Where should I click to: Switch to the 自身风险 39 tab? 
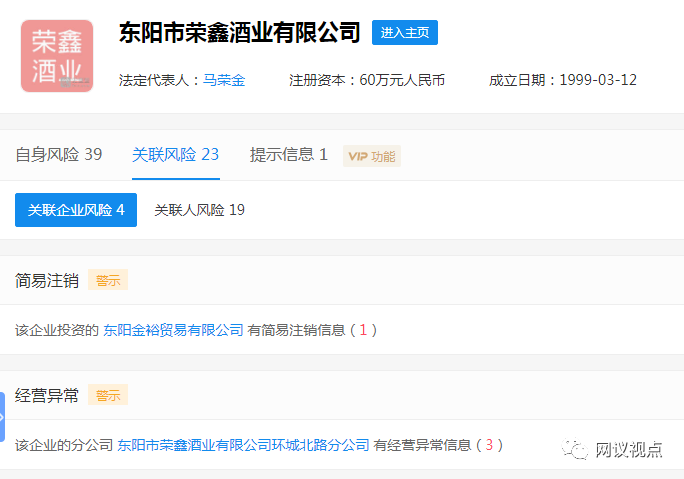point(58,155)
